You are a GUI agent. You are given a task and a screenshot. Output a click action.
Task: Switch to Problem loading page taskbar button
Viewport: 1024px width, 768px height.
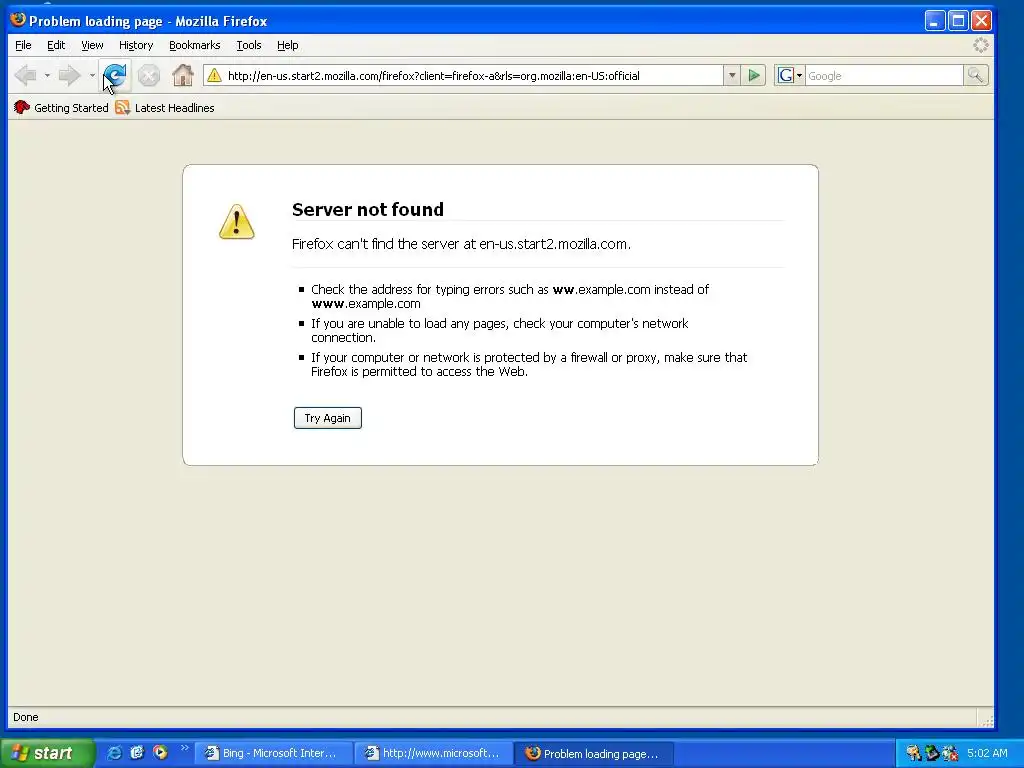pyautogui.click(x=593, y=754)
